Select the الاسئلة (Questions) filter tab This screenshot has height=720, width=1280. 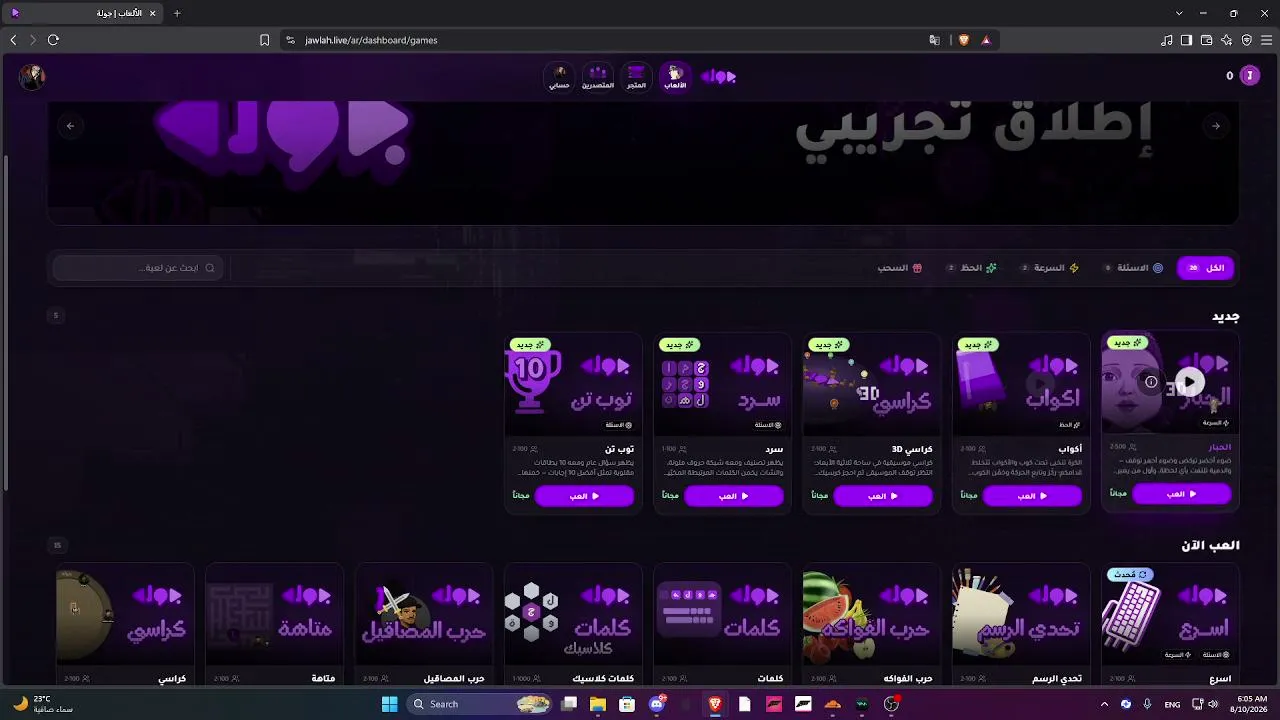coord(1133,268)
